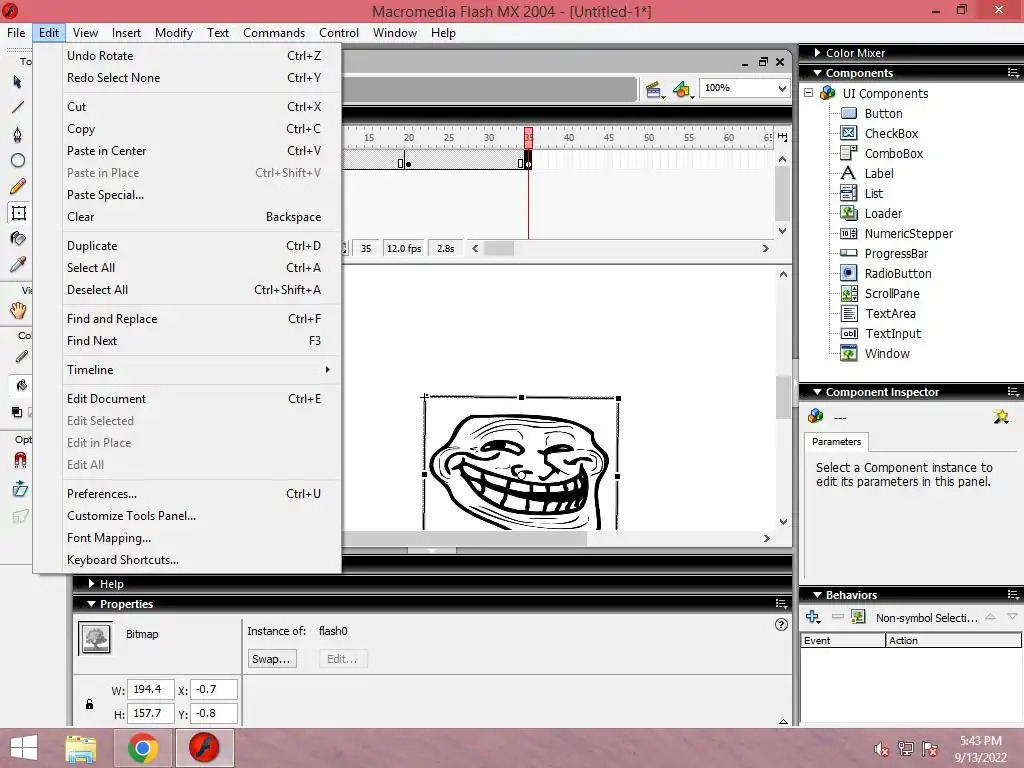The width and height of the screenshot is (1024, 768).
Task: Click the fill color bucket control
Action: click(x=21, y=385)
